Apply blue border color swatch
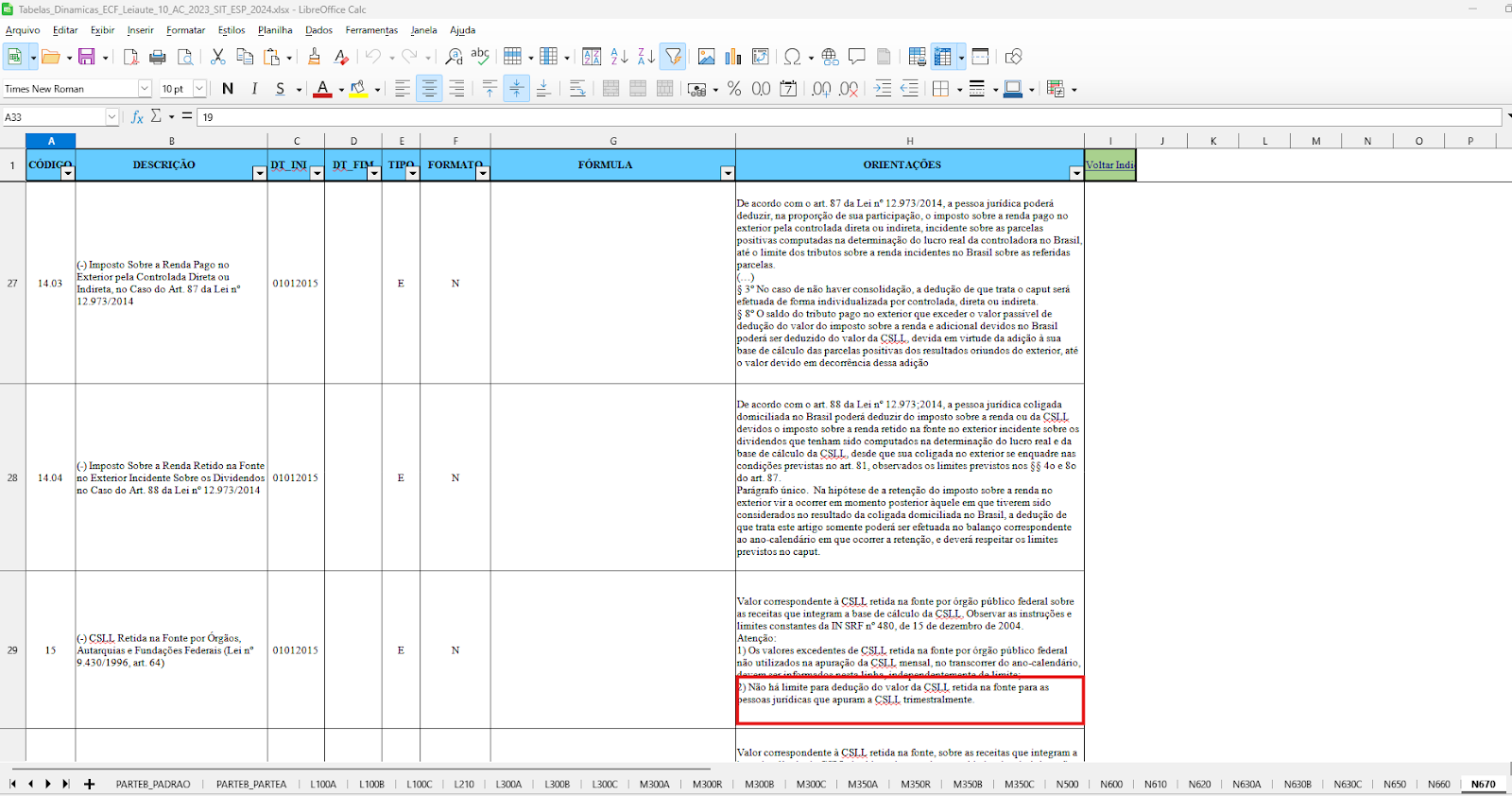Screen dimensions: 1512x796 1013,89
